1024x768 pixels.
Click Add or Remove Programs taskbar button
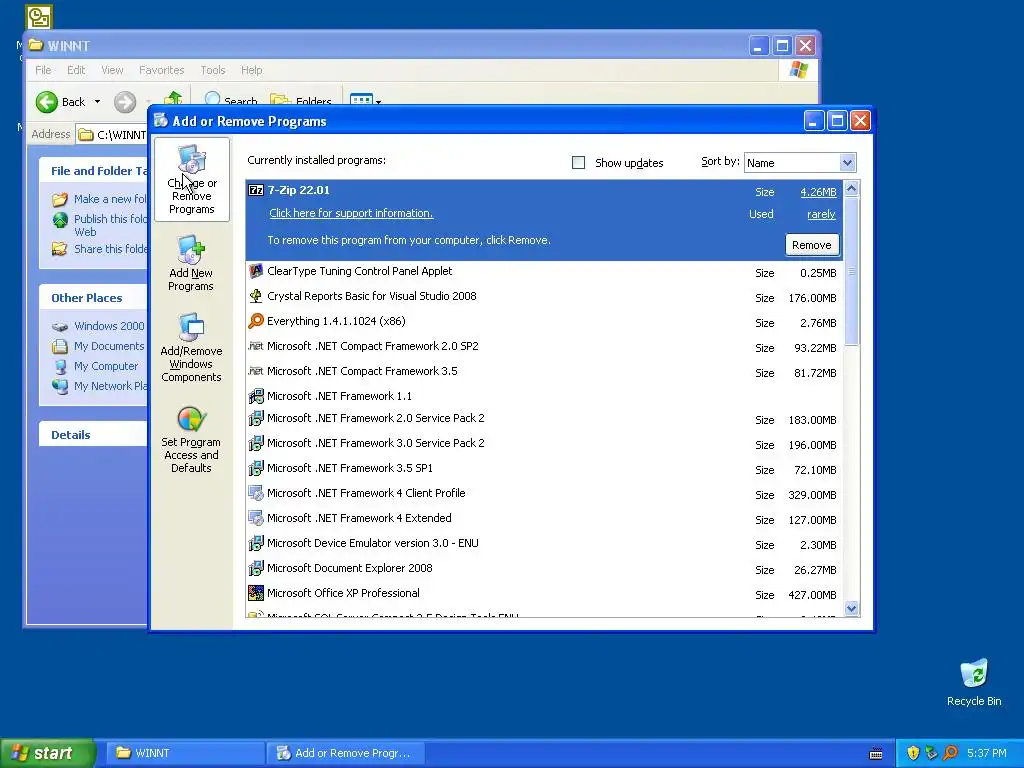coord(346,753)
